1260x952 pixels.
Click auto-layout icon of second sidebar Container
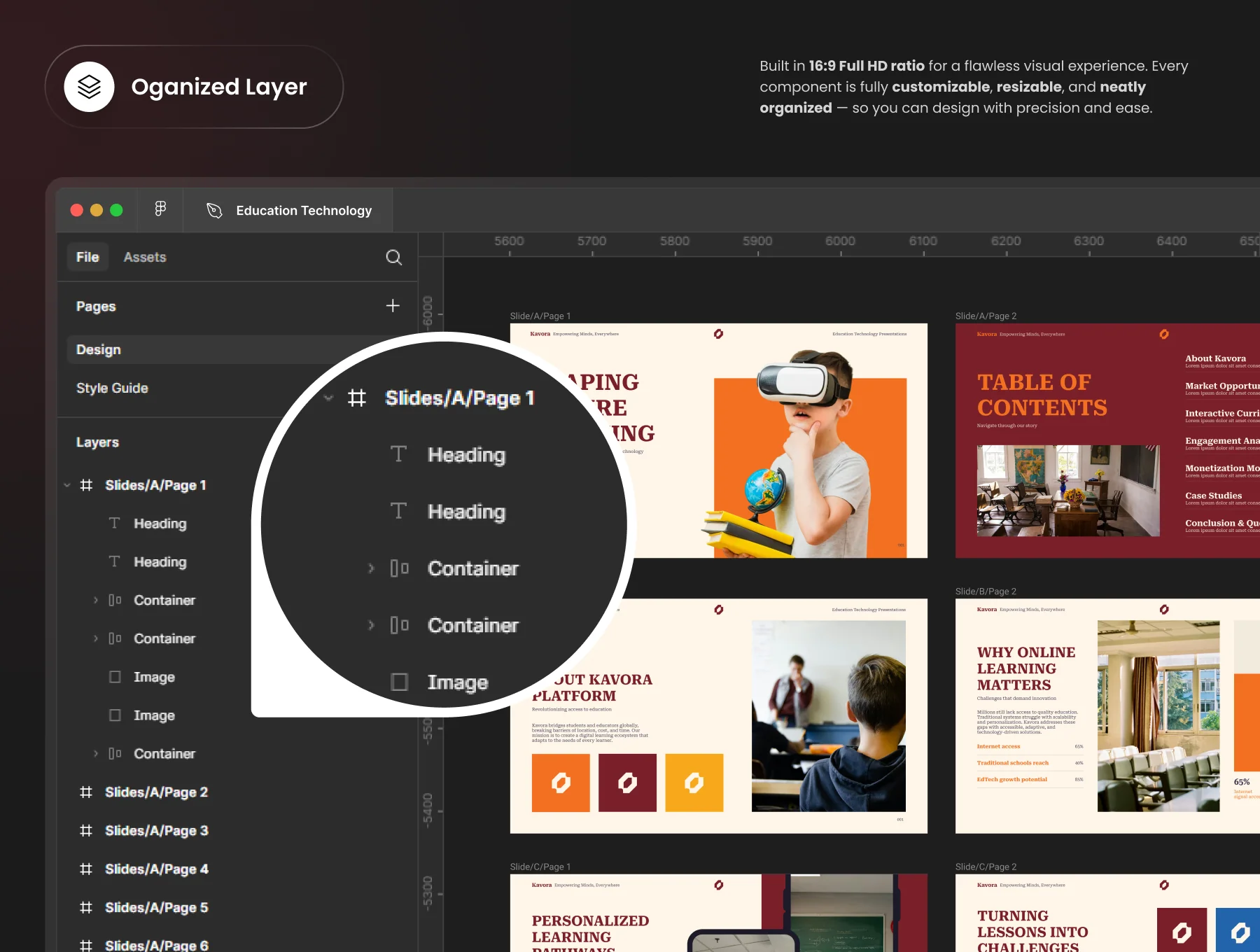click(x=115, y=638)
